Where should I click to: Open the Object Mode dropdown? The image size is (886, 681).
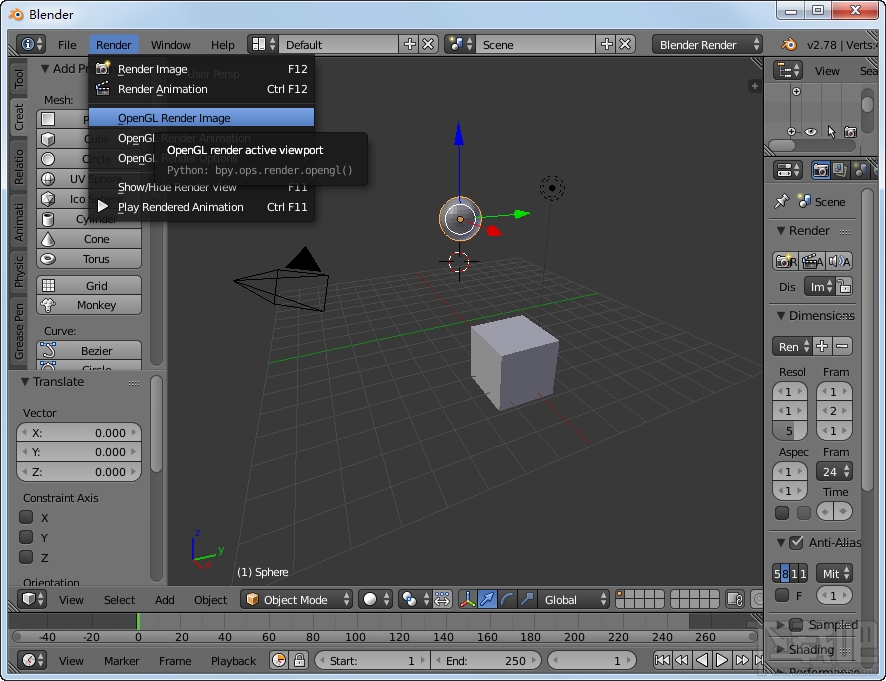tap(297, 599)
